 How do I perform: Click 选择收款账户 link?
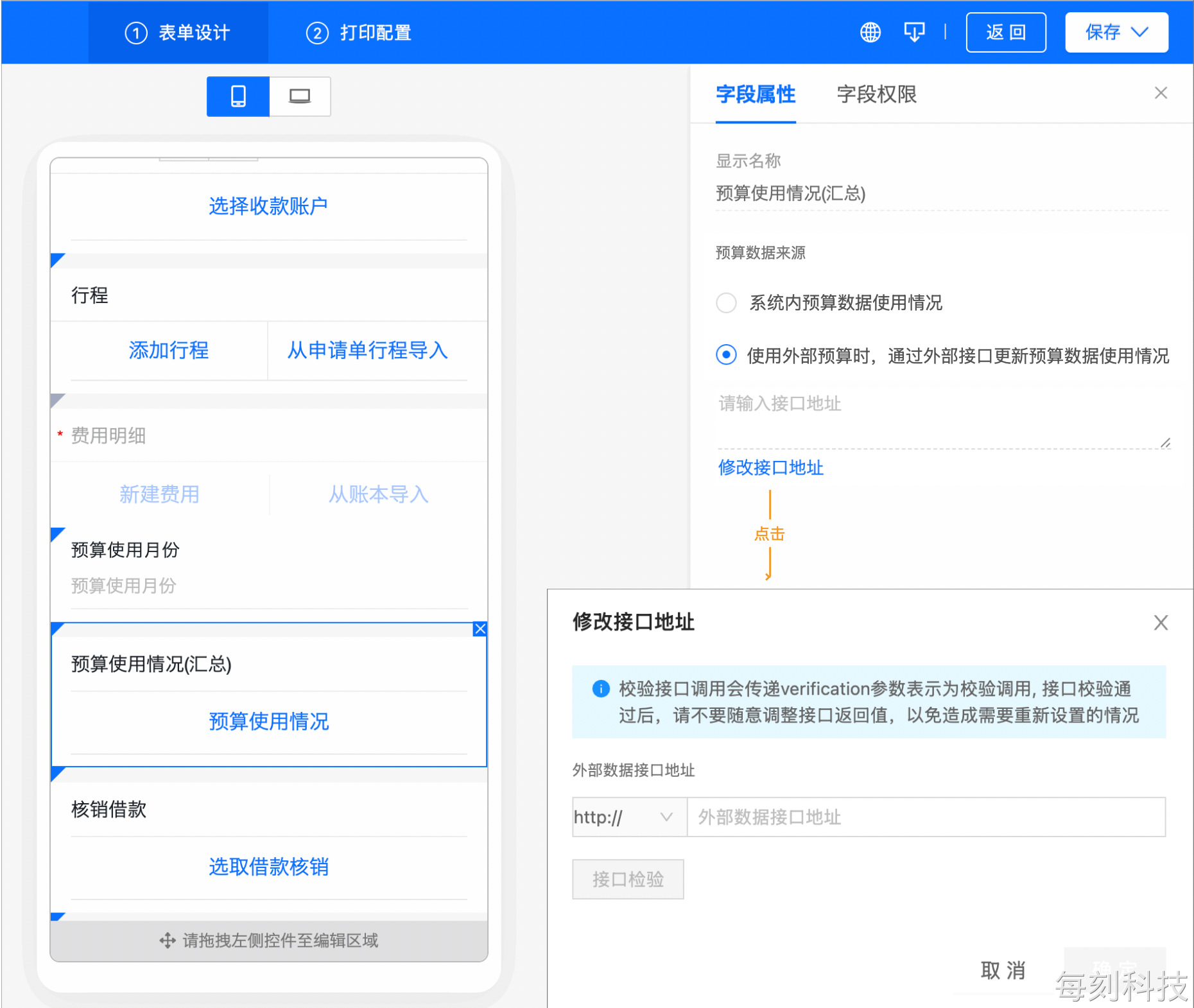(x=268, y=206)
